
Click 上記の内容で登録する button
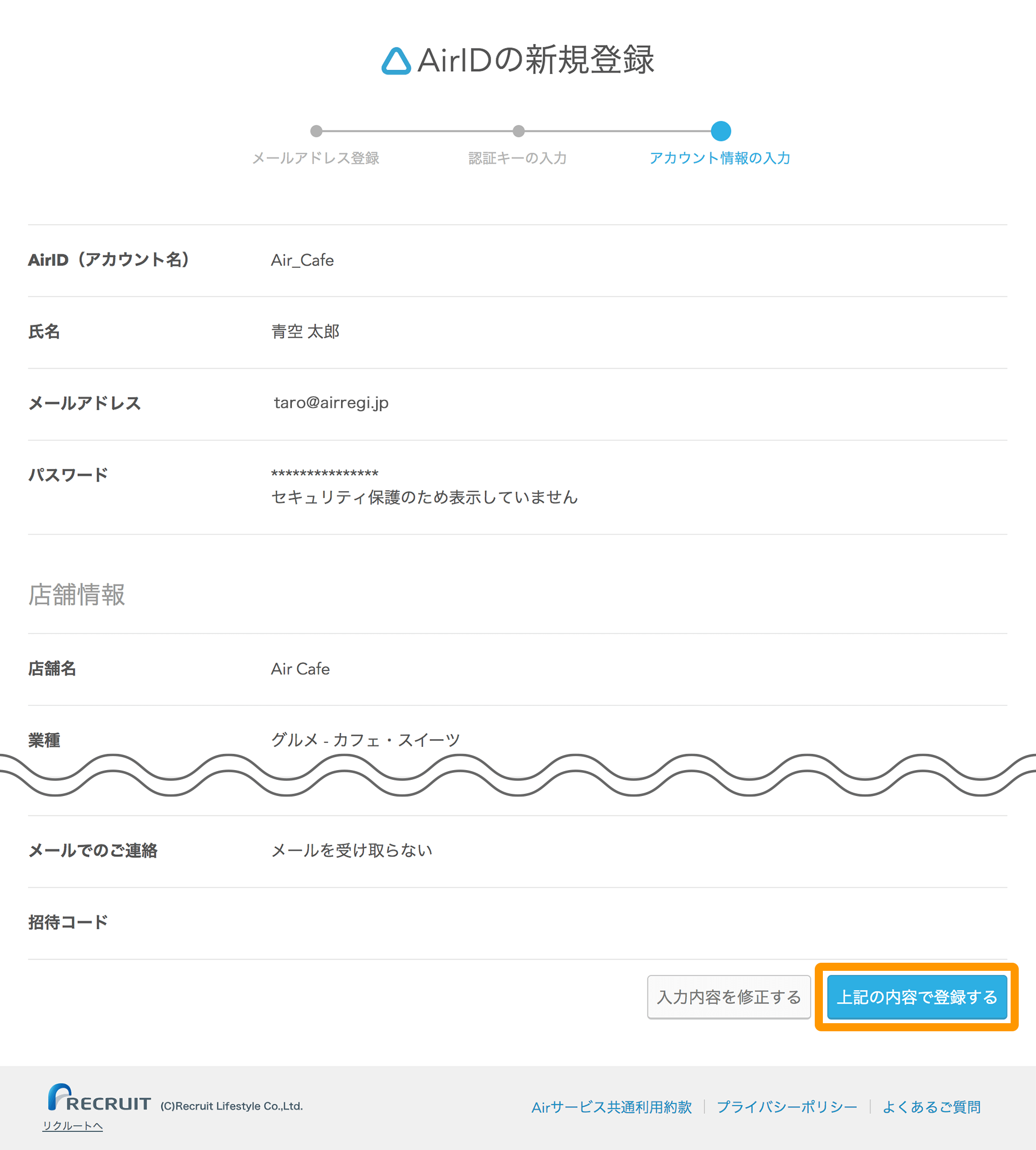(916, 997)
